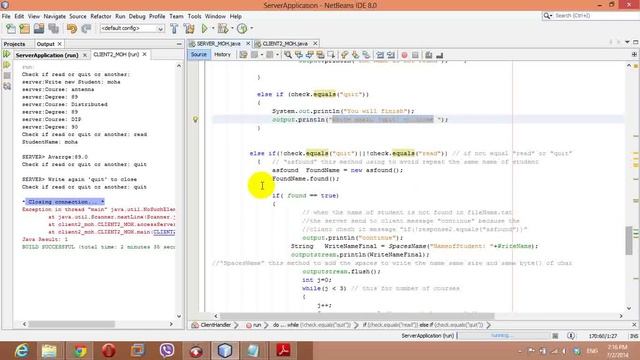Click the Previous Bookmark icon
Image resolution: width=640 pixels, height=360 pixels.
tap(345, 55)
